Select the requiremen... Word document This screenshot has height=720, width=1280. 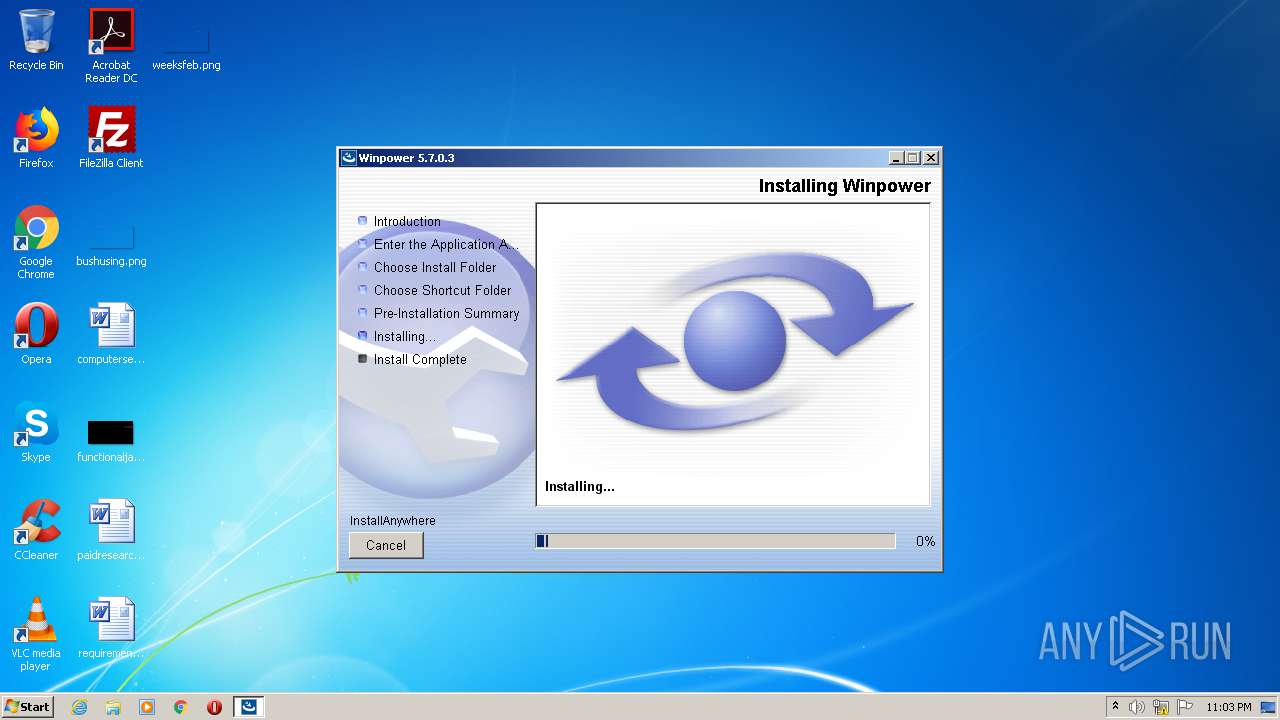[x=111, y=628]
